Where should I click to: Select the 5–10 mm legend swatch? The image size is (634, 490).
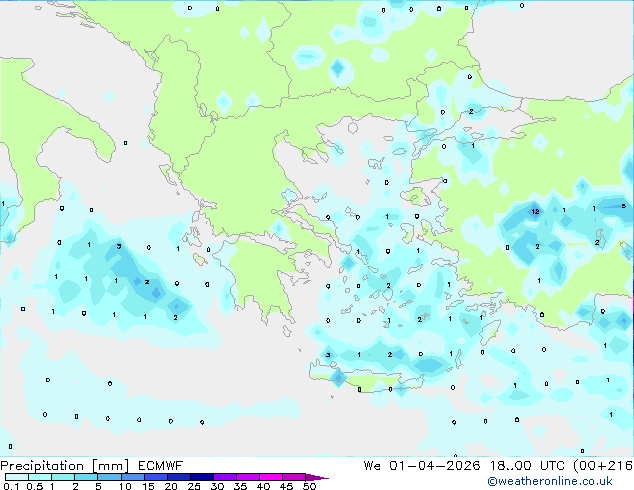point(109,477)
